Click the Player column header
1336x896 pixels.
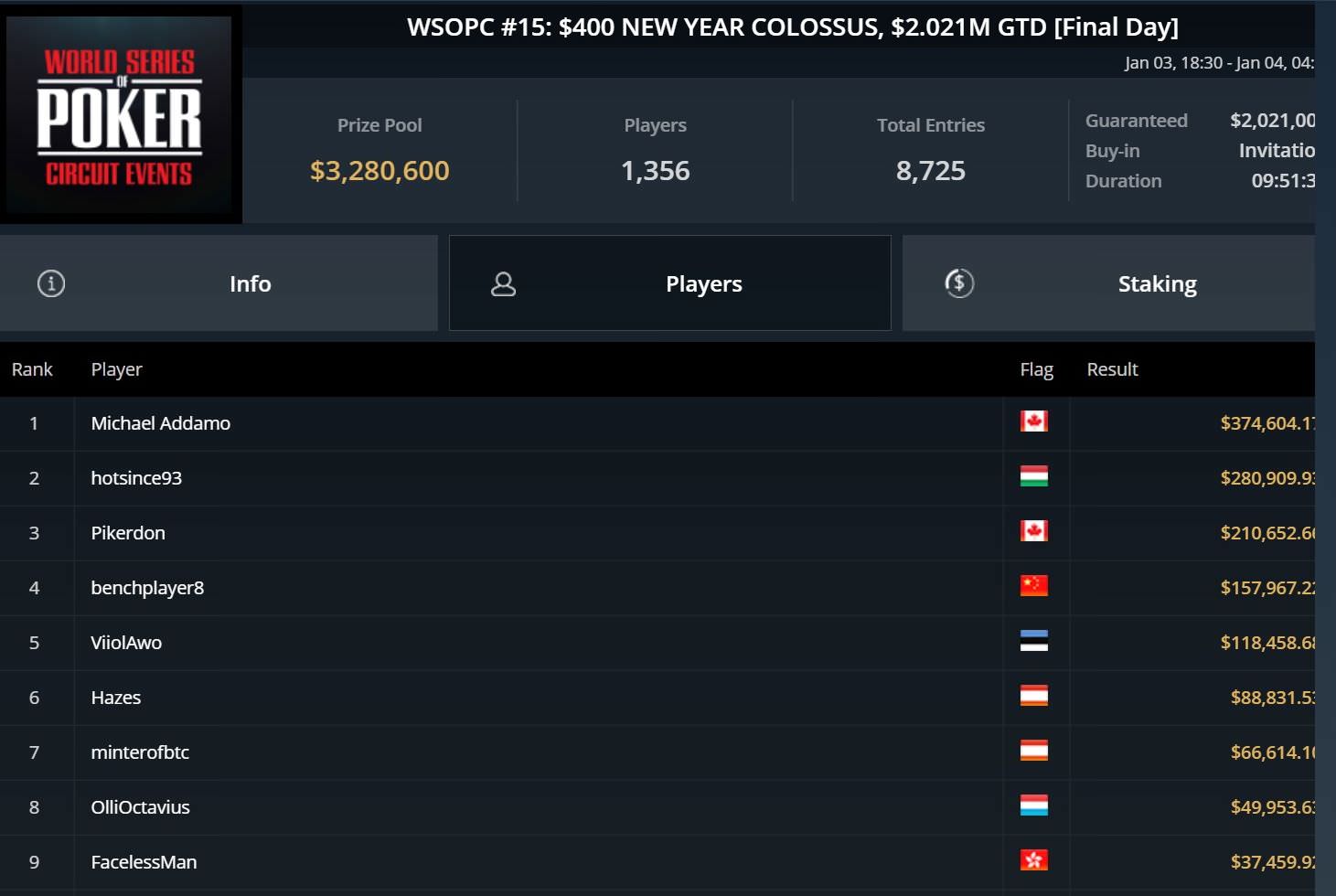pos(116,369)
